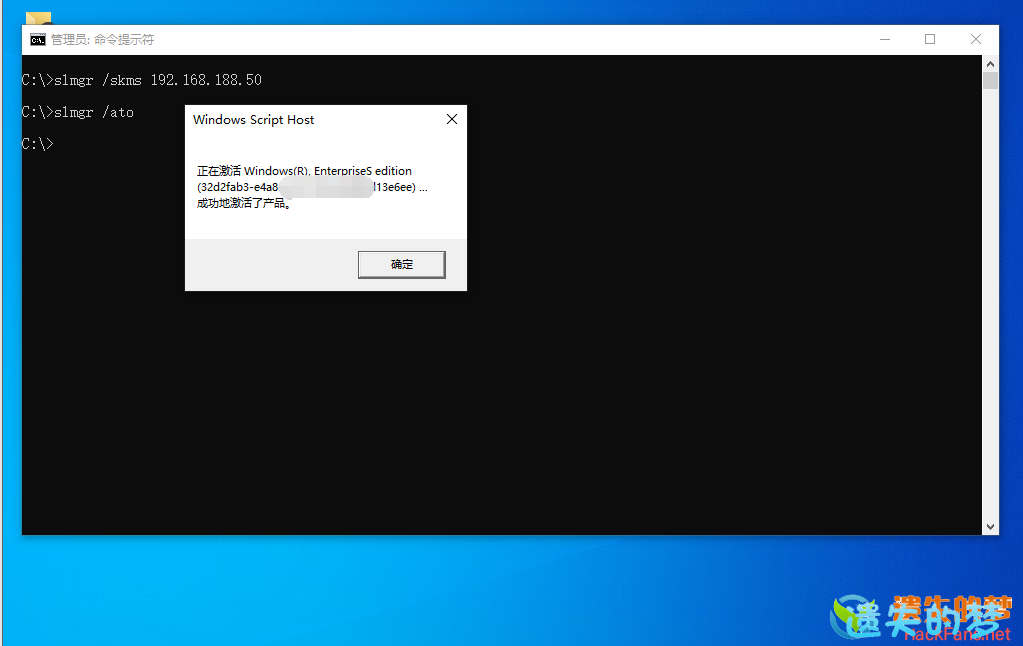Click the empty C:\> prompt line
1023x646 pixels.
38,144
